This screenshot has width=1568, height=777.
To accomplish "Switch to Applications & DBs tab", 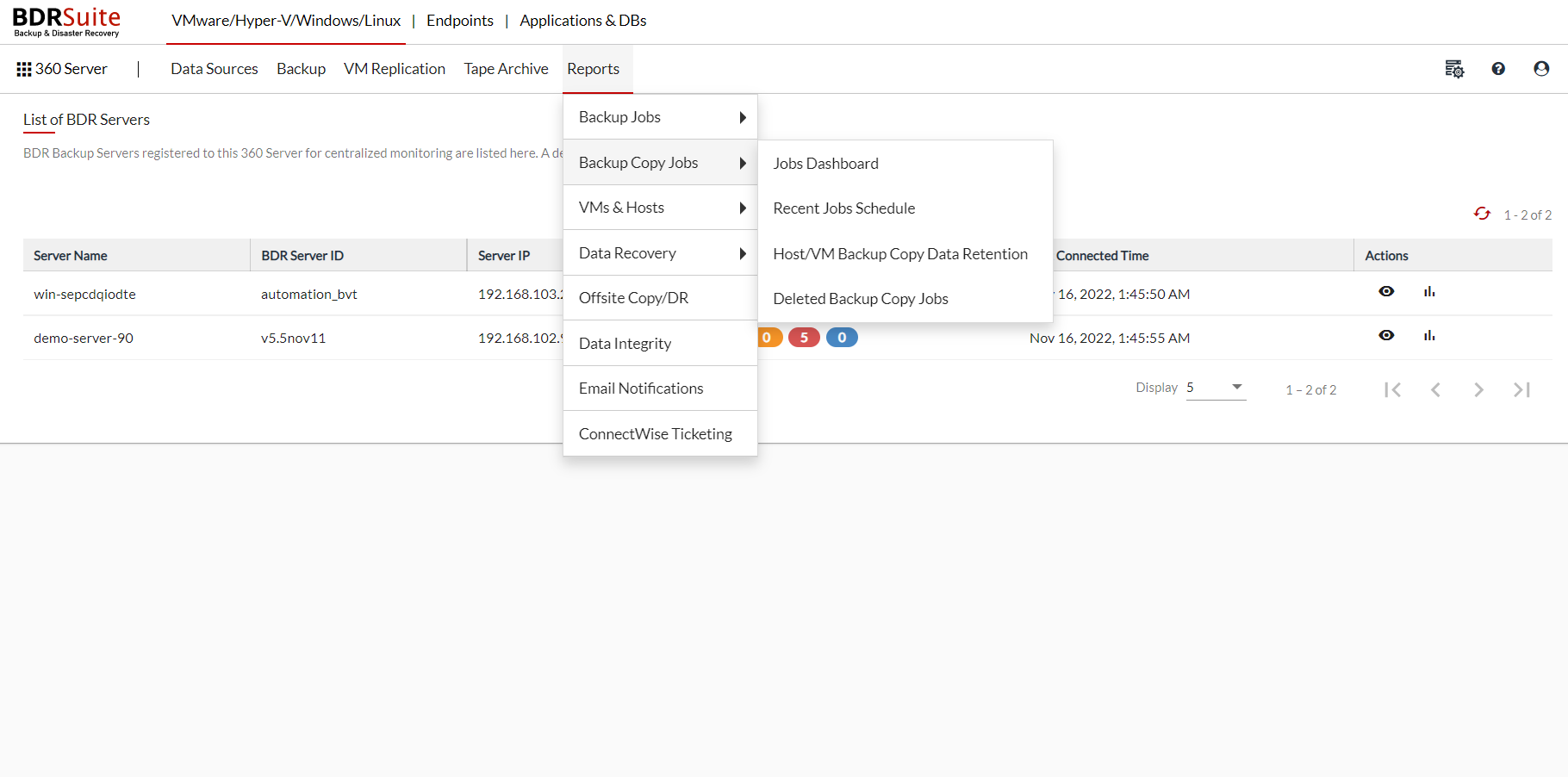I will point(583,21).
